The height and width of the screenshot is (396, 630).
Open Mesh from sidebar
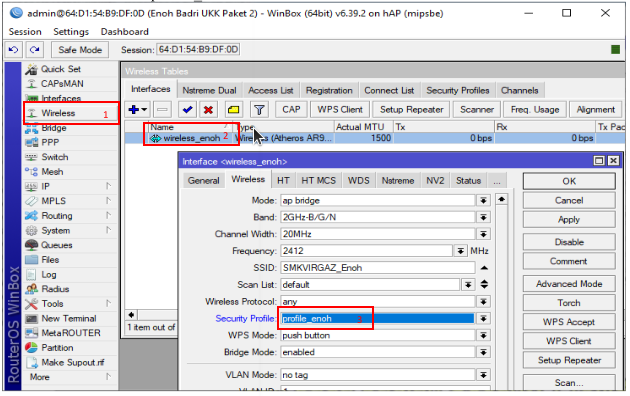pyautogui.click(x=52, y=172)
